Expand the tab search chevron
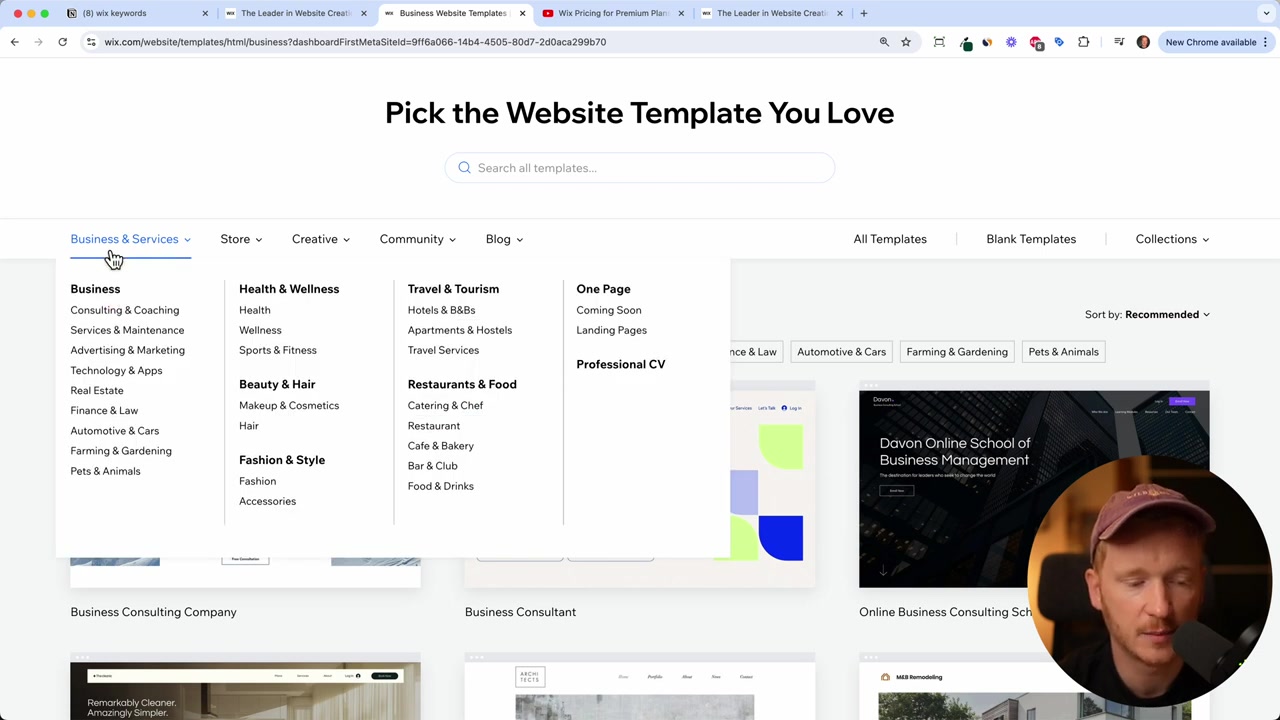Screen dimensions: 1280x720 point(1266,13)
